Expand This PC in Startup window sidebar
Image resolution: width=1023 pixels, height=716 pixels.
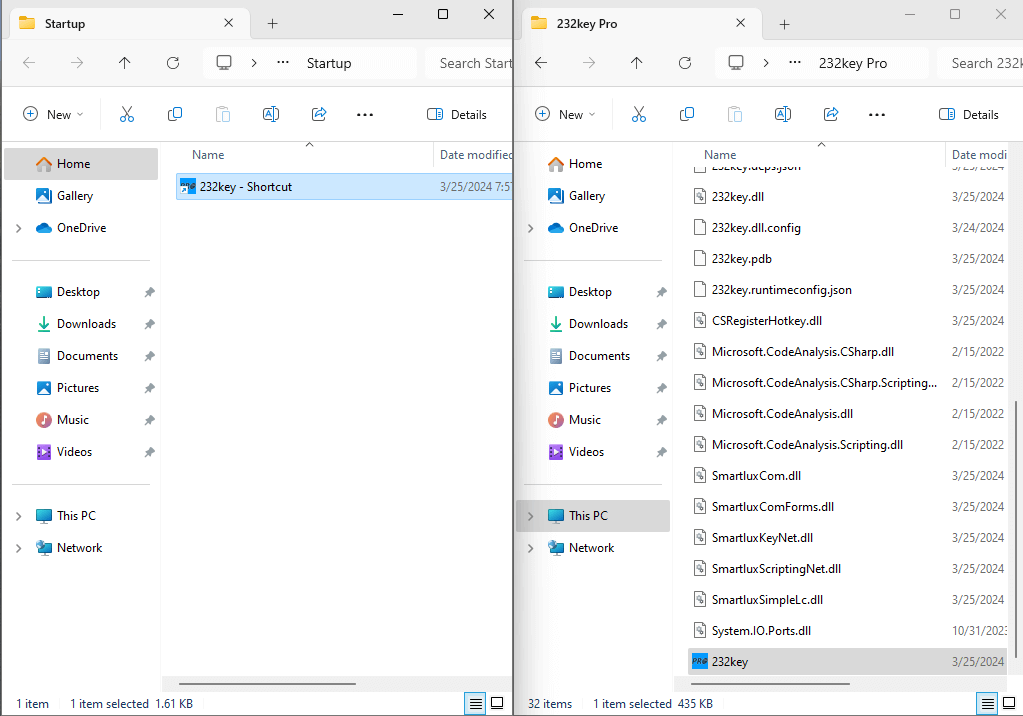click(x=19, y=516)
